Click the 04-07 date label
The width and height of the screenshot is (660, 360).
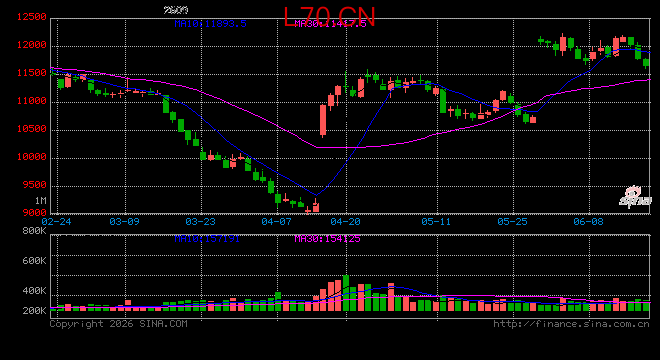click(276, 221)
